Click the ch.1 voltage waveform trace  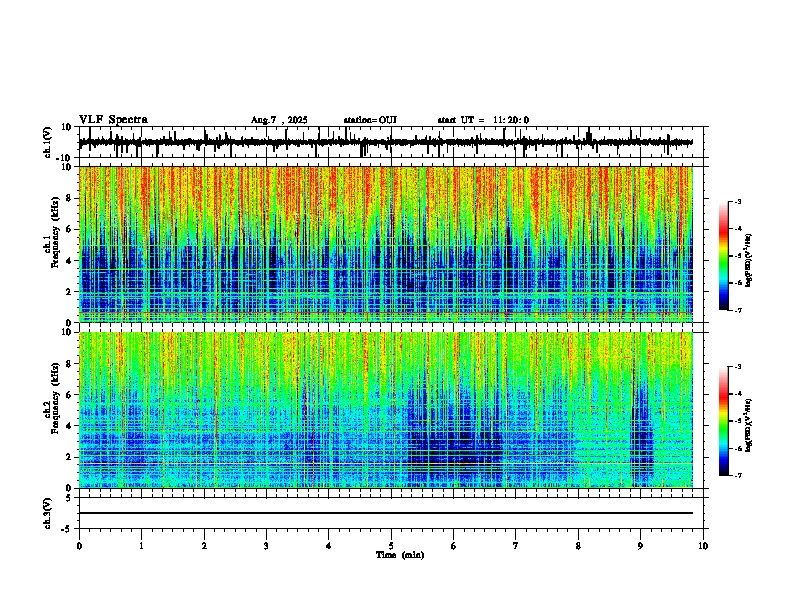point(386,142)
